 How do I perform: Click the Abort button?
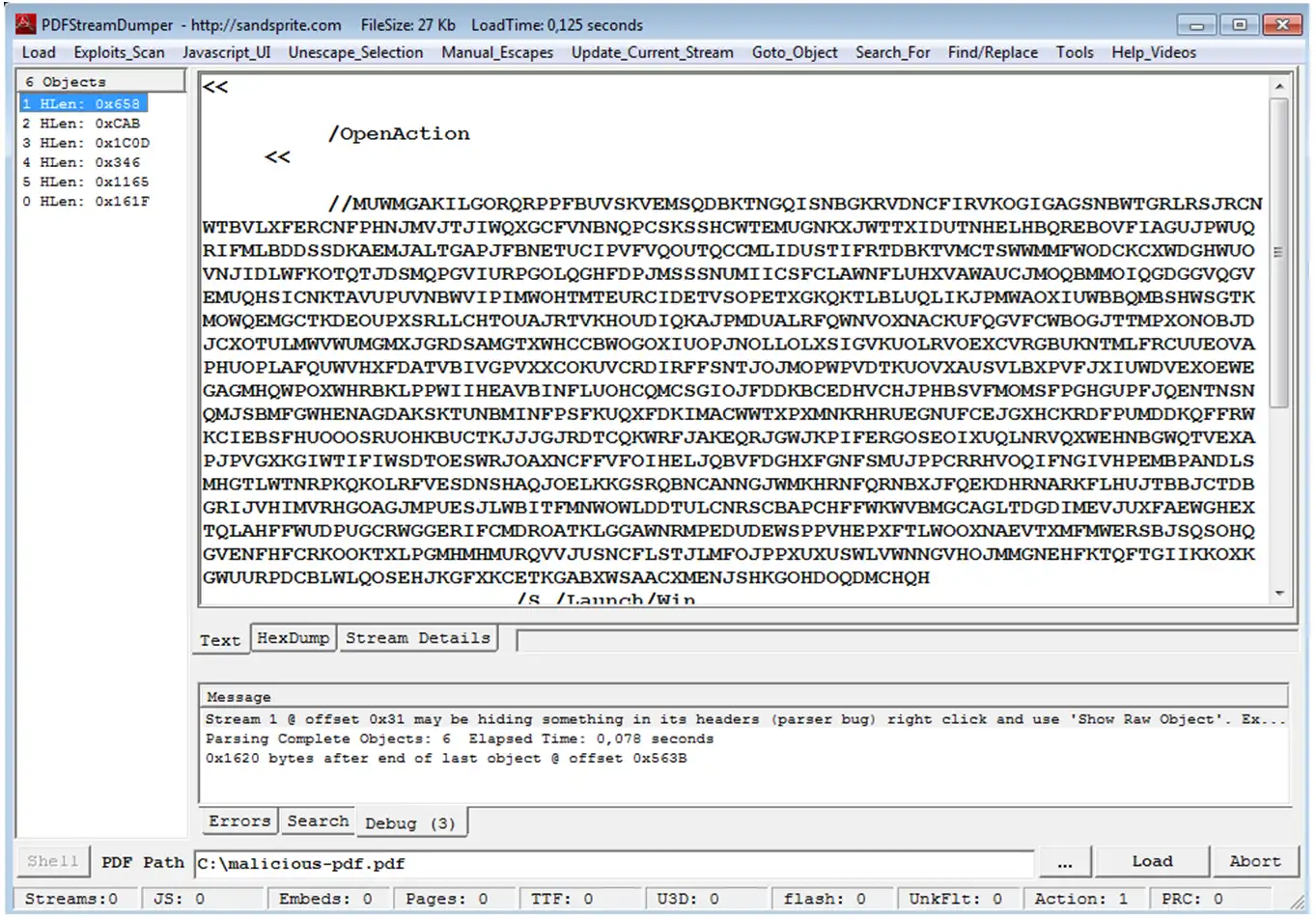[x=1255, y=861]
